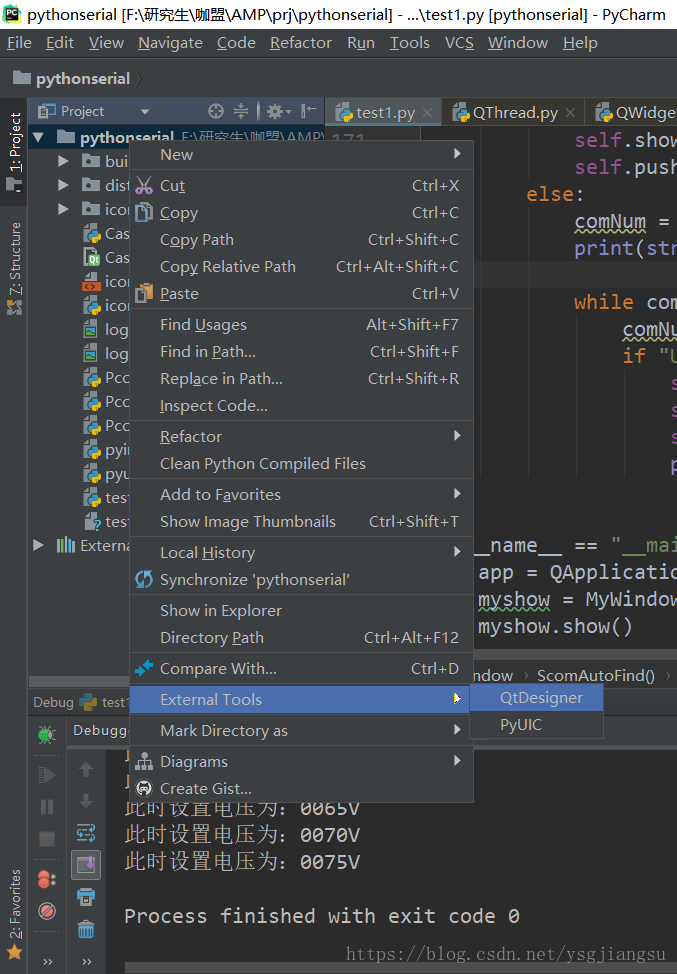Screen dimensions: 677x974
Task: Expand the dist folder in project tree
Action: coord(63,185)
